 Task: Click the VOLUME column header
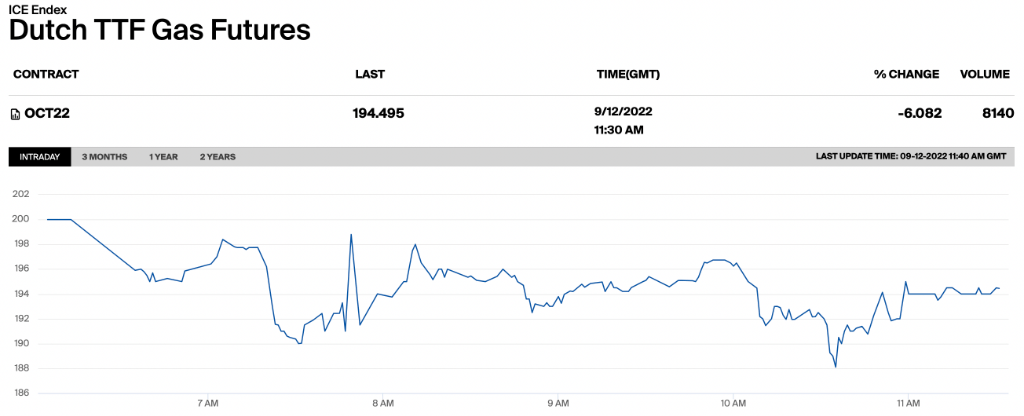click(987, 74)
